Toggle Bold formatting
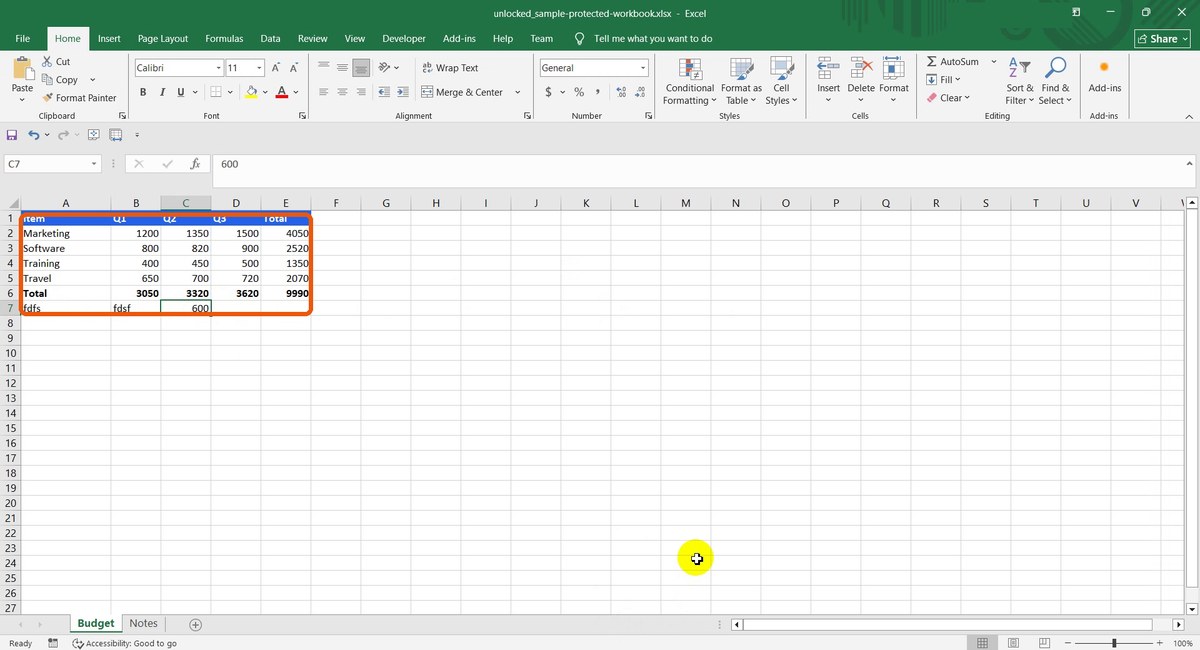This screenshot has height=650, width=1200. [144, 92]
